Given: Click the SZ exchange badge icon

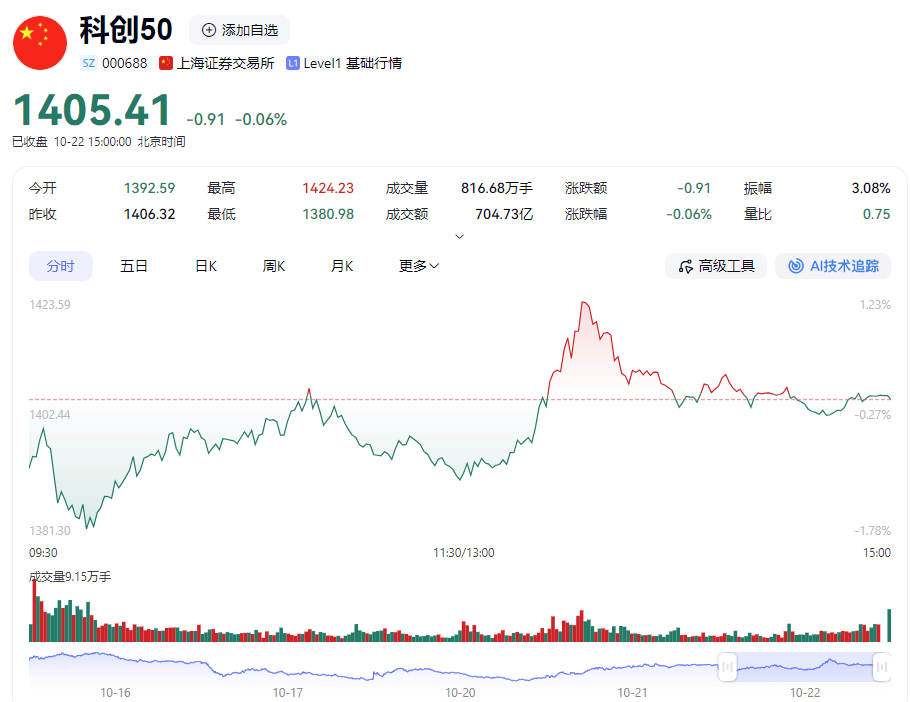Looking at the screenshot, I should click(88, 62).
